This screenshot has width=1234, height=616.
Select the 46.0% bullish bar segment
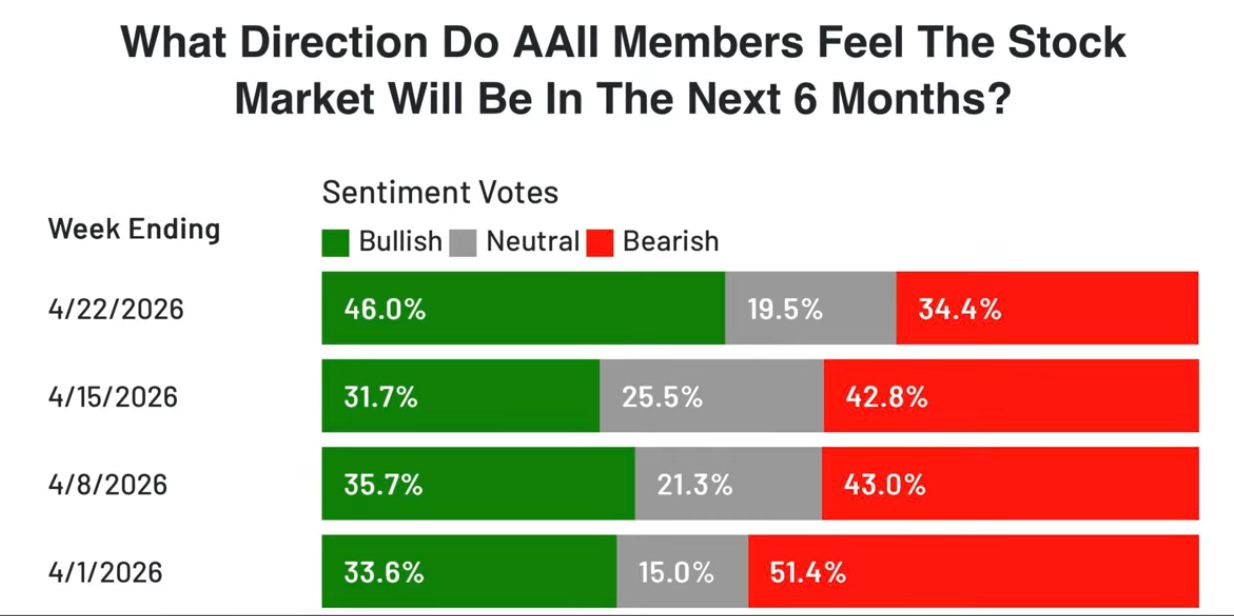523,308
